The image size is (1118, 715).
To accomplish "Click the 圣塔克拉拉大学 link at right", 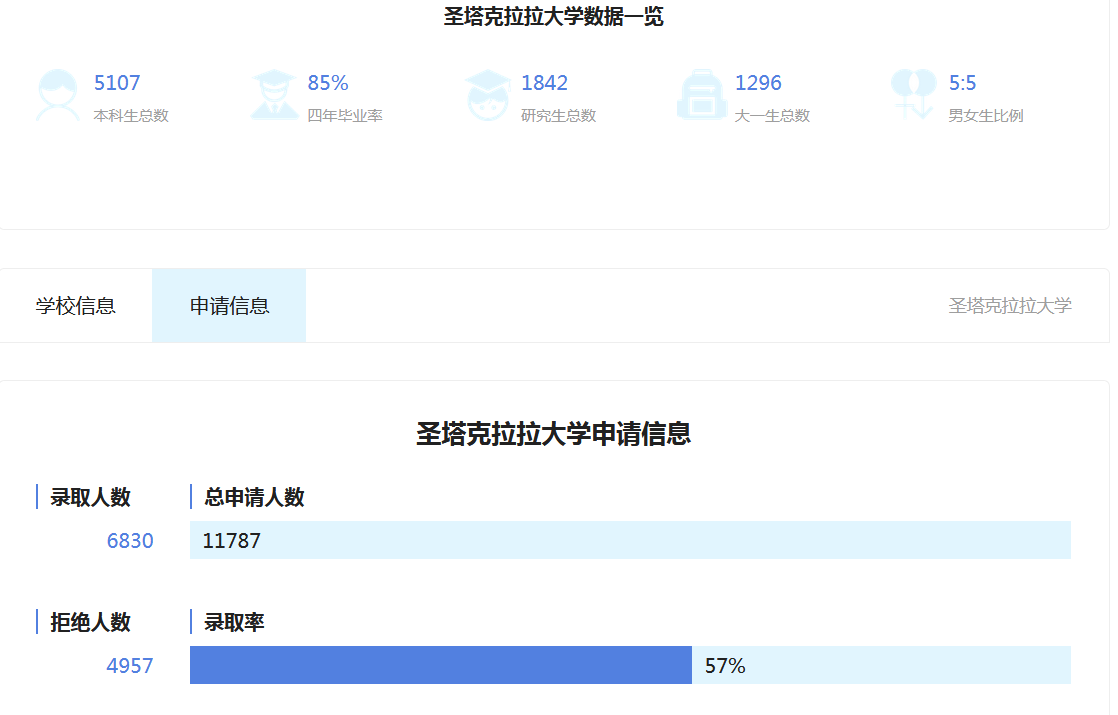I will click(1009, 306).
